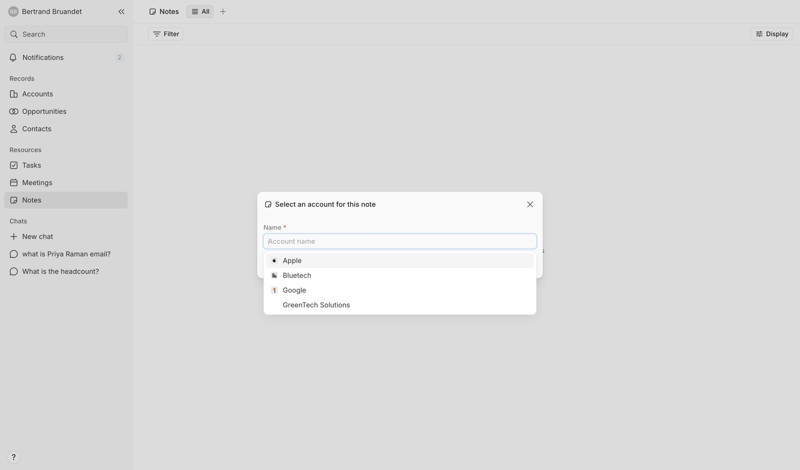Image resolution: width=800 pixels, height=470 pixels.
Task: Click the checkbox icon beside Tasks
Action: click(x=14, y=165)
